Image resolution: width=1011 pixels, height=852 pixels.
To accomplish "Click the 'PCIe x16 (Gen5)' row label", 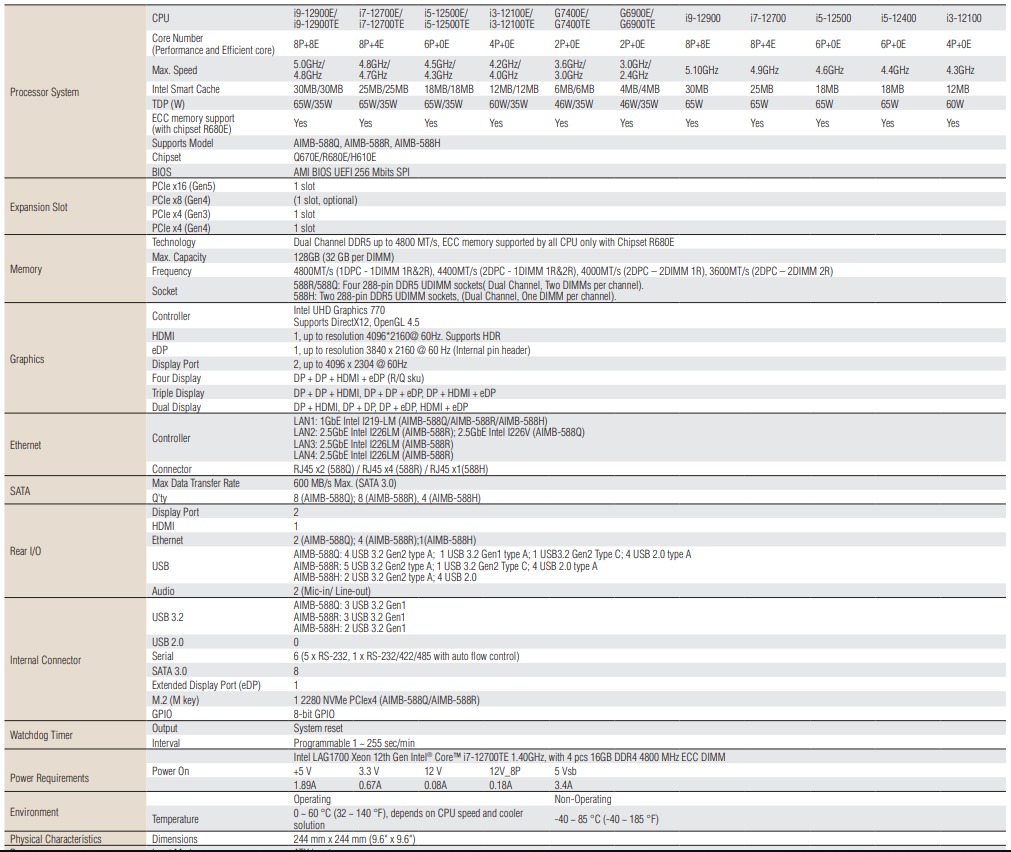I will coord(183,186).
